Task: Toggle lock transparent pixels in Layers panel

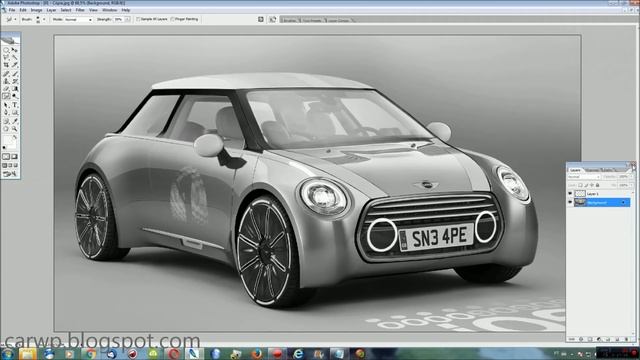Action: coord(580,185)
